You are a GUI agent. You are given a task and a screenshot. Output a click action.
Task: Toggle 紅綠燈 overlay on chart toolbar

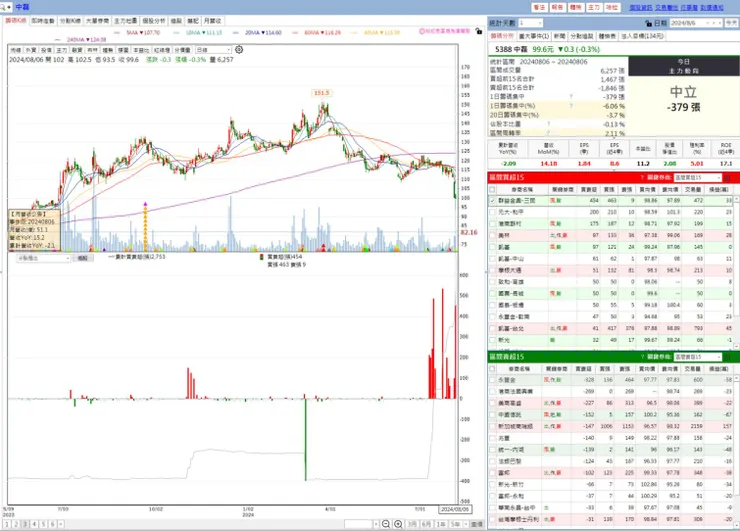coord(162,50)
